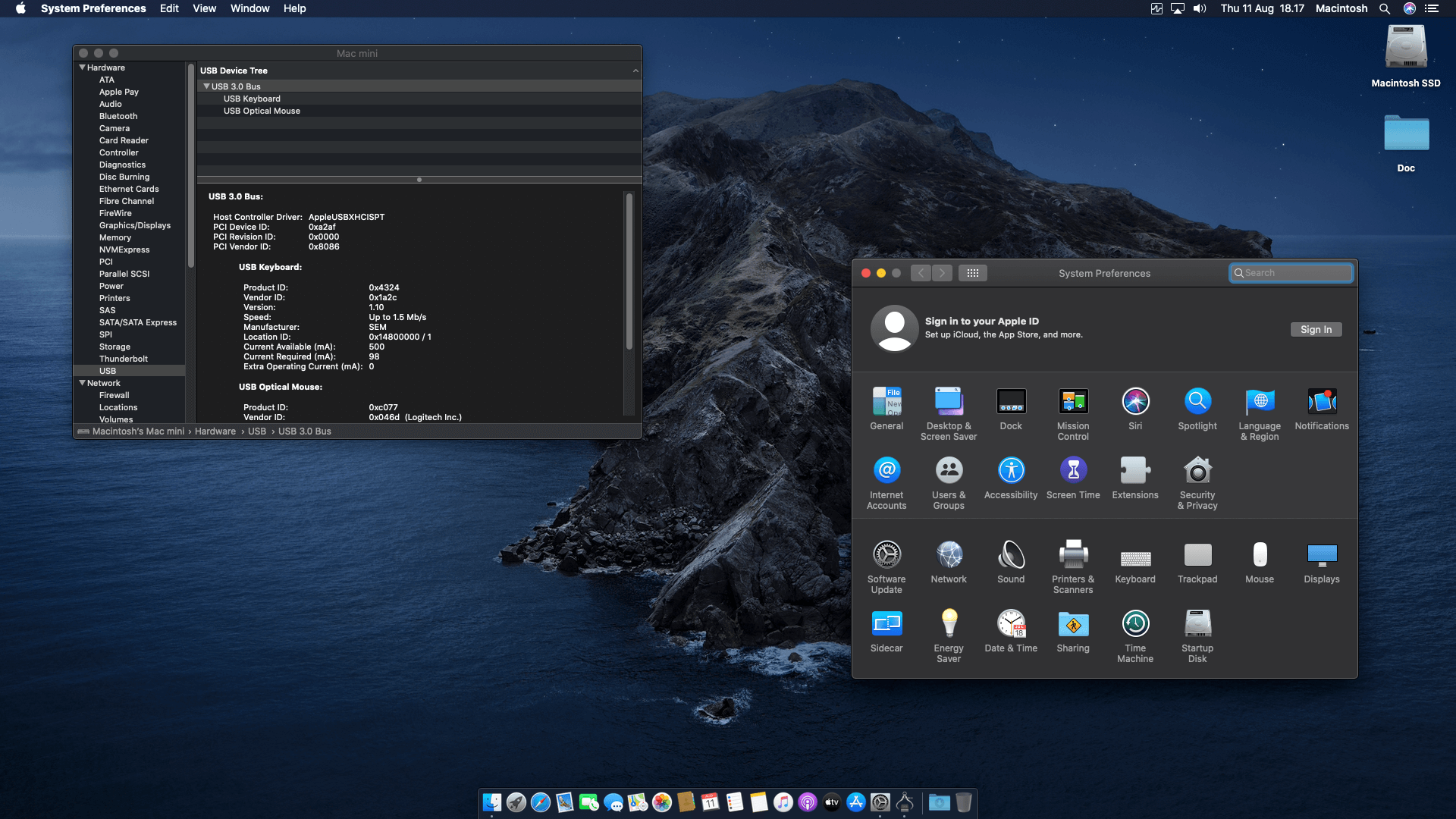This screenshot has height=819, width=1456.
Task: Open the Accessibility preference pane
Action: tap(1011, 472)
